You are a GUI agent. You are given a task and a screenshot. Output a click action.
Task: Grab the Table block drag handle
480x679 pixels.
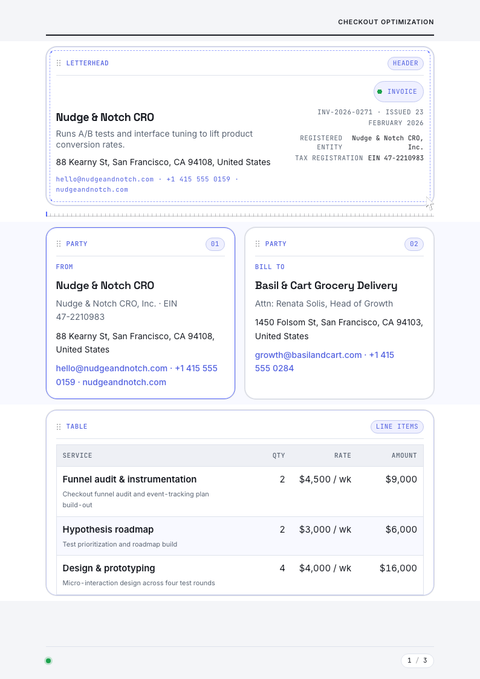point(59,427)
